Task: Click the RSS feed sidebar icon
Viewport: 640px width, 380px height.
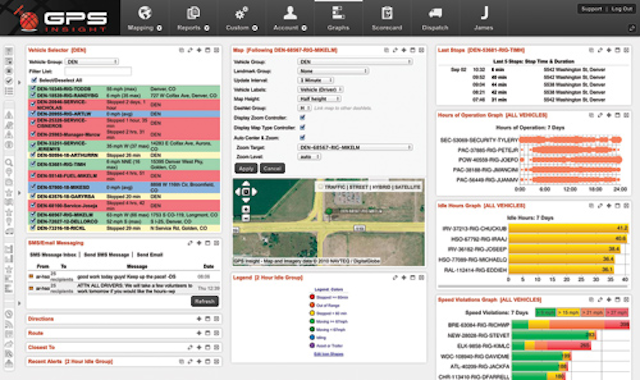Action: (x=9, y=324)
